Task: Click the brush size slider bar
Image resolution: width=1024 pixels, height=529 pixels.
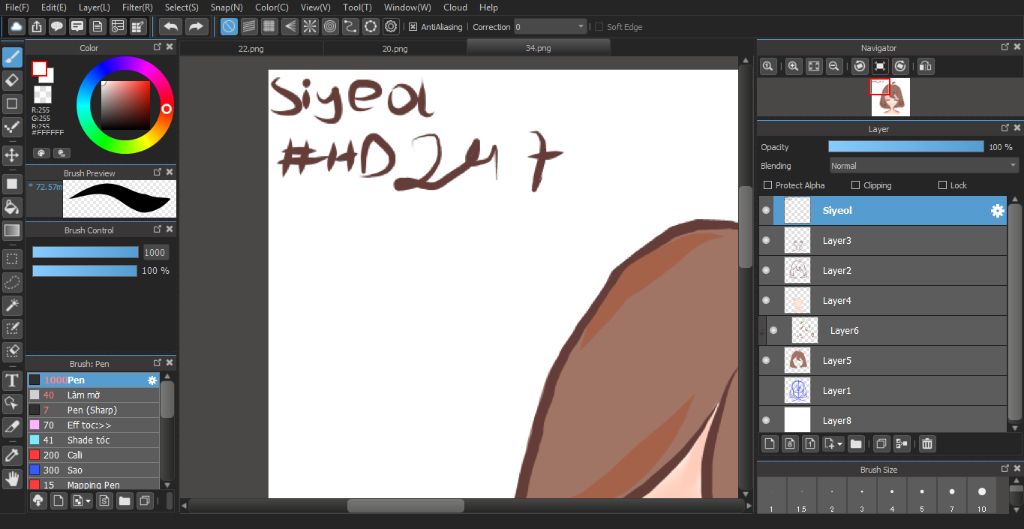Action: point(86,252)
